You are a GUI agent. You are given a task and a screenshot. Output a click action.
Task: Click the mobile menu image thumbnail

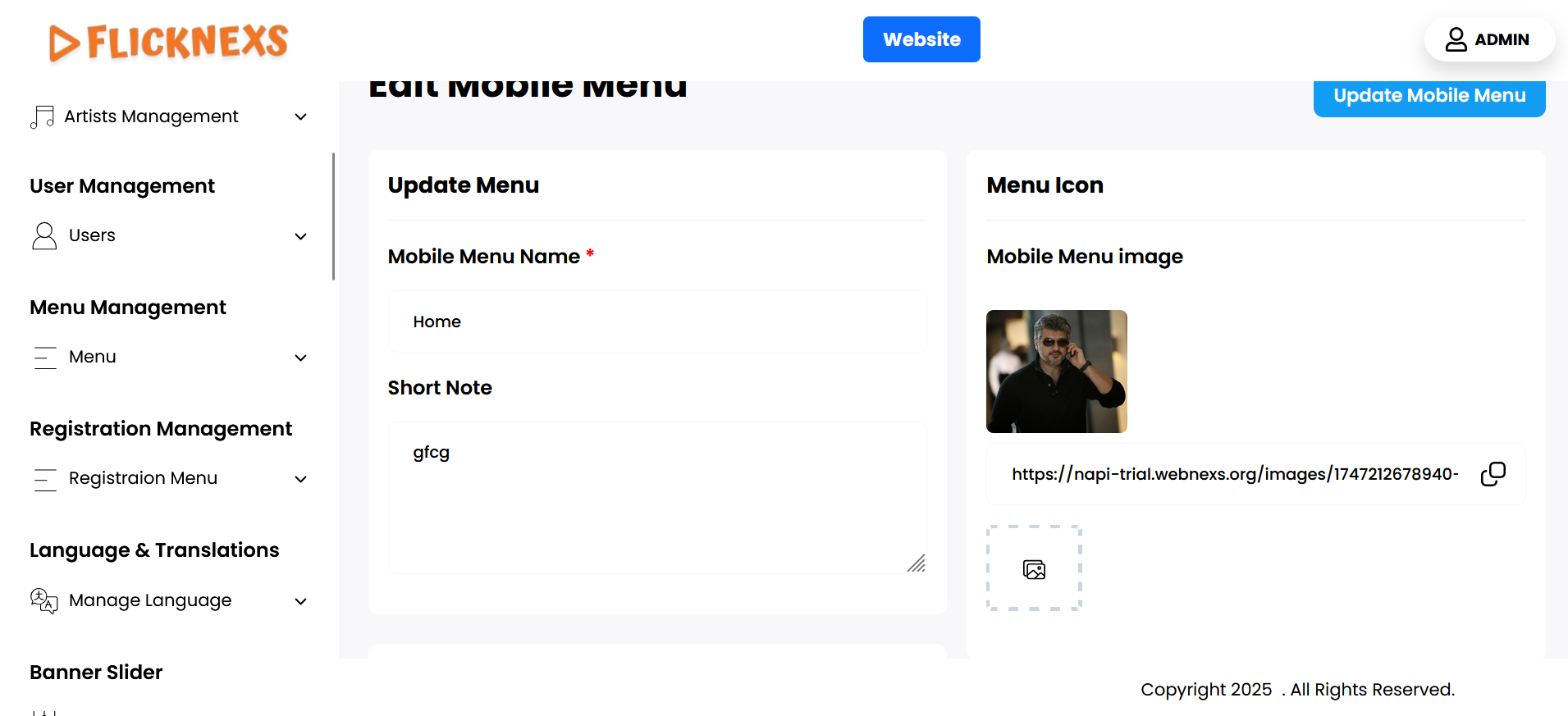(x=1056, y=372)
